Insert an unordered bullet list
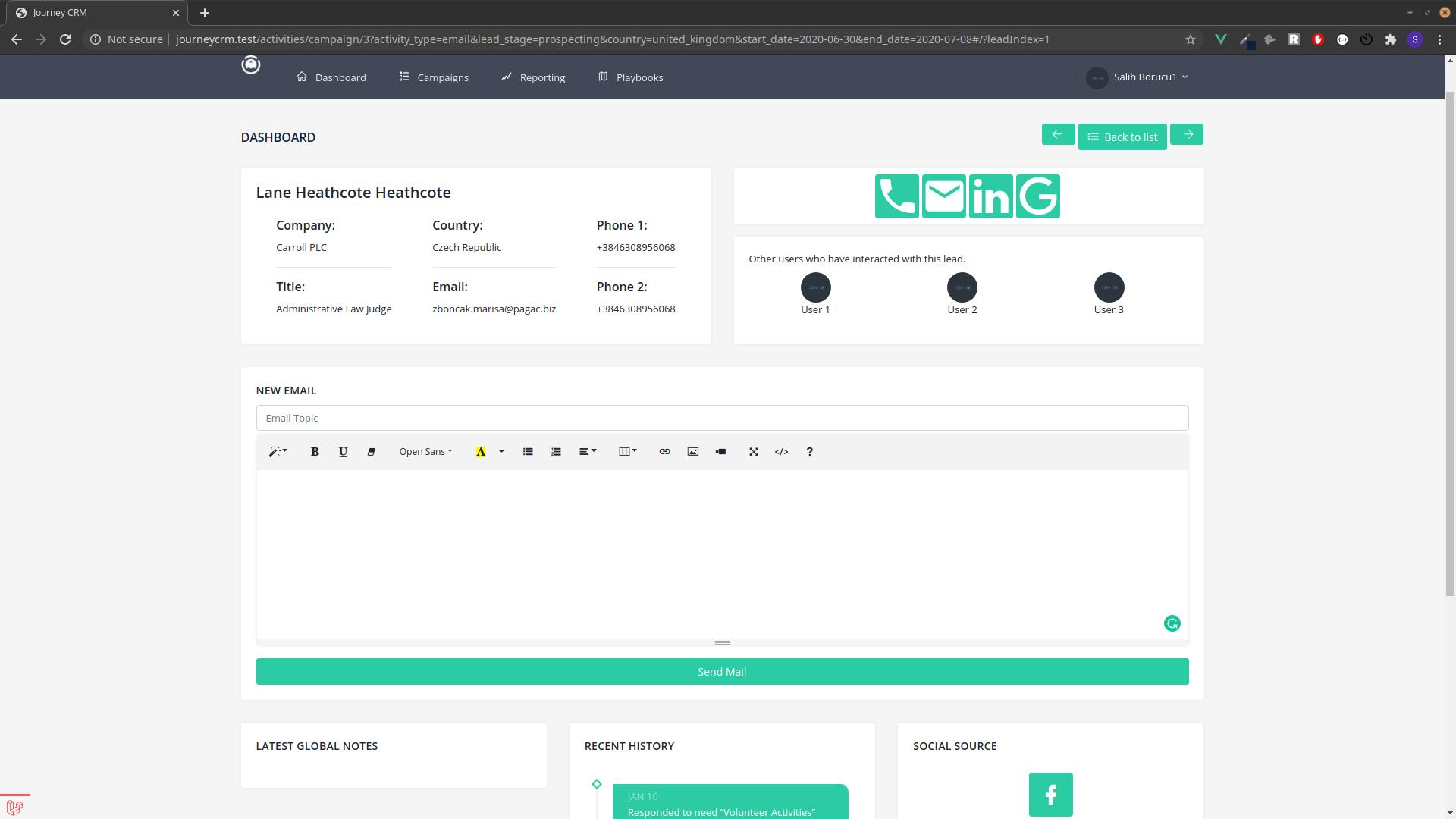 528,452
